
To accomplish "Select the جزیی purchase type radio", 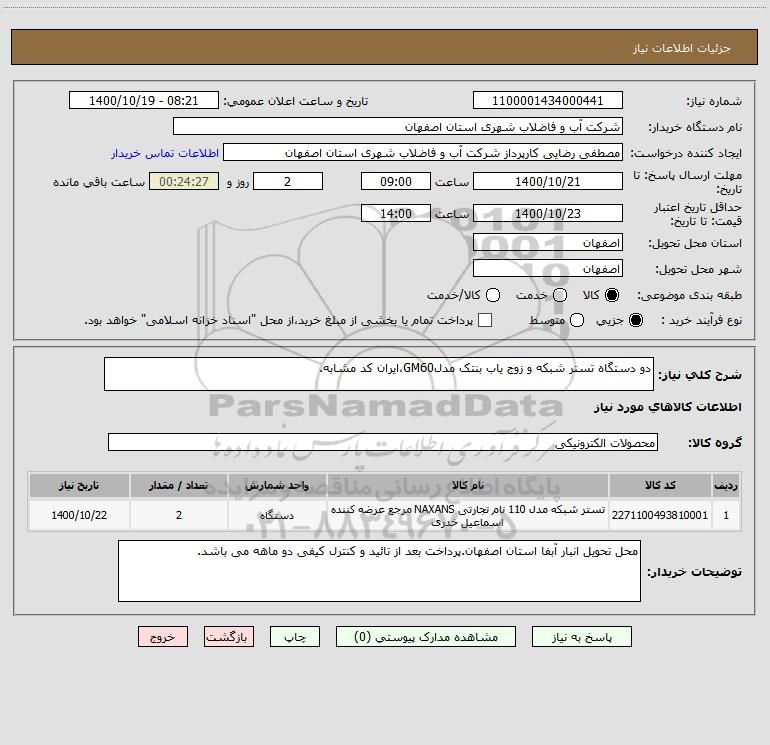I will [635, 320].
